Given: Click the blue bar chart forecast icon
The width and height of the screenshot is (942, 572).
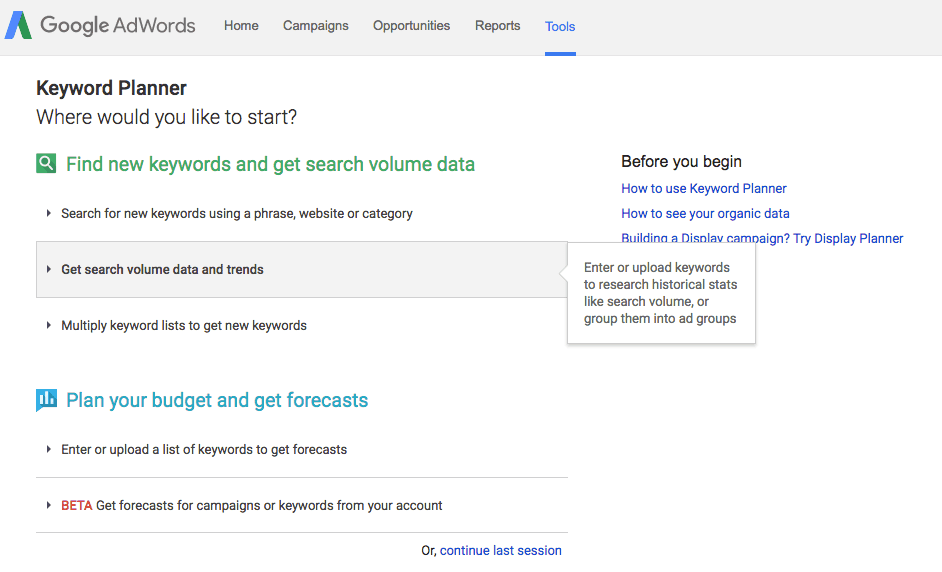Looking at the screenshot, I should click(x=46, y=400).
